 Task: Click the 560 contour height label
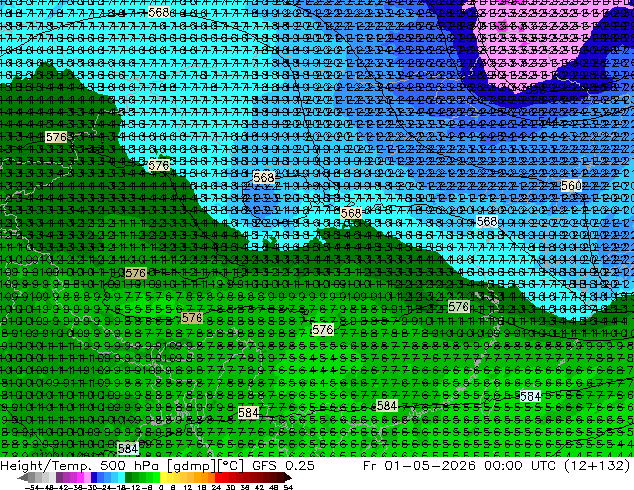[x=571, y=186]
